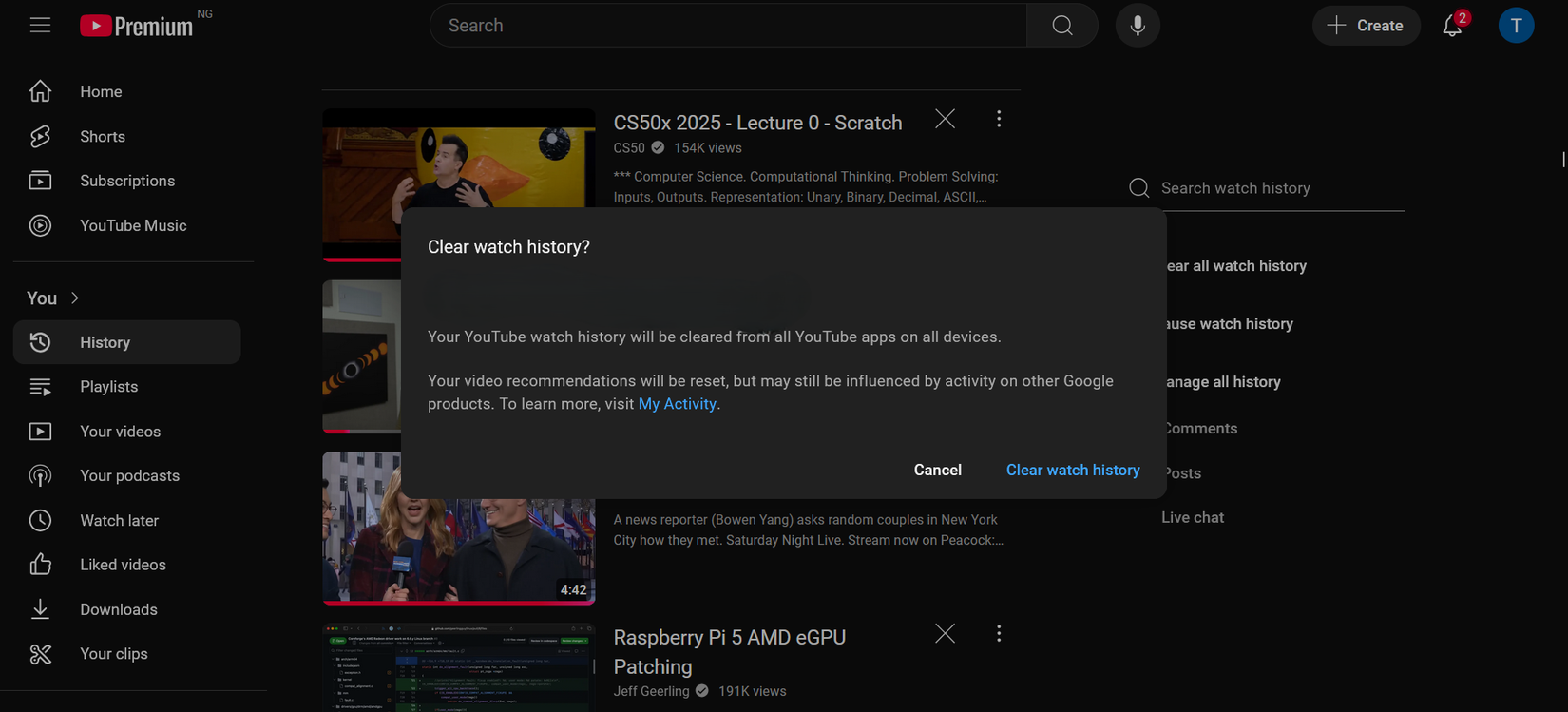Click the 'Clear watch history?' dialog heading
The height and width of the screenshot is (712, 1568).
[508, 247]
